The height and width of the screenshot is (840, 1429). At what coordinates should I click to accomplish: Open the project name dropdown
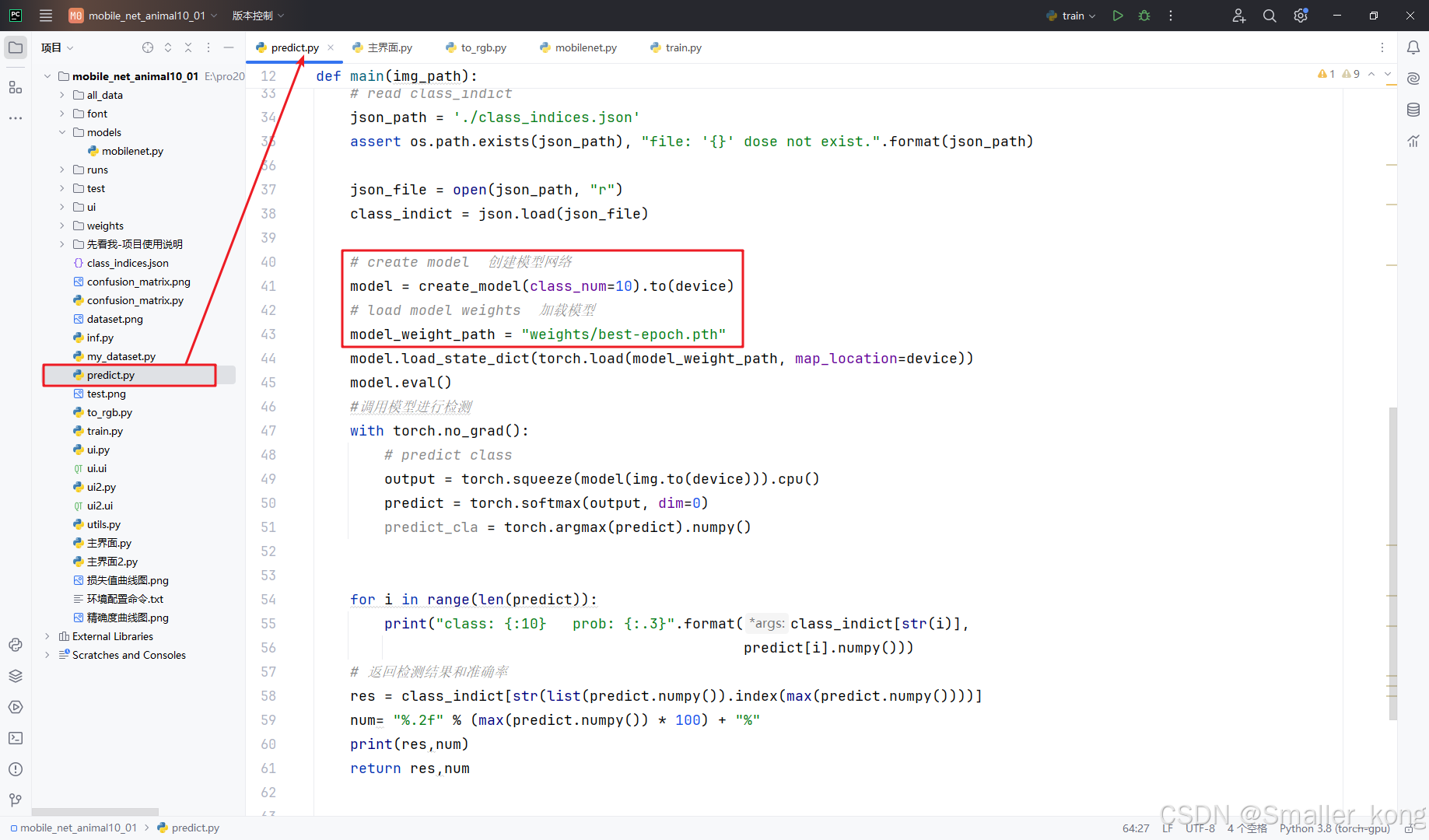(x=143, y=16)
